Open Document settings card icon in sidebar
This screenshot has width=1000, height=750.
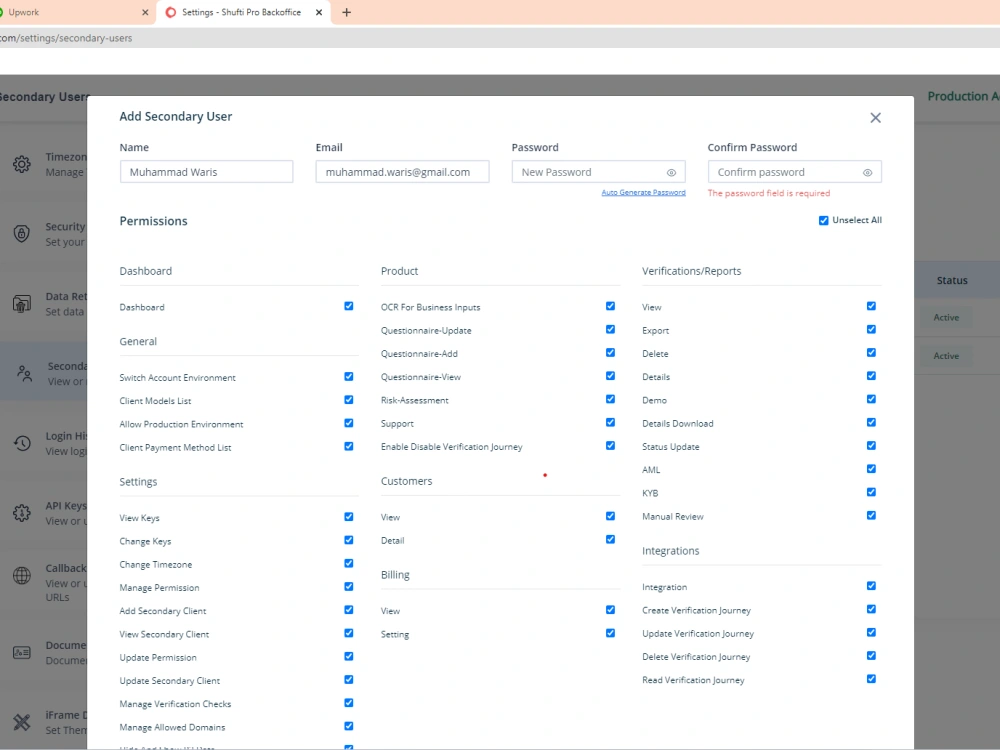pyautogui.click(x=22, y=652)
